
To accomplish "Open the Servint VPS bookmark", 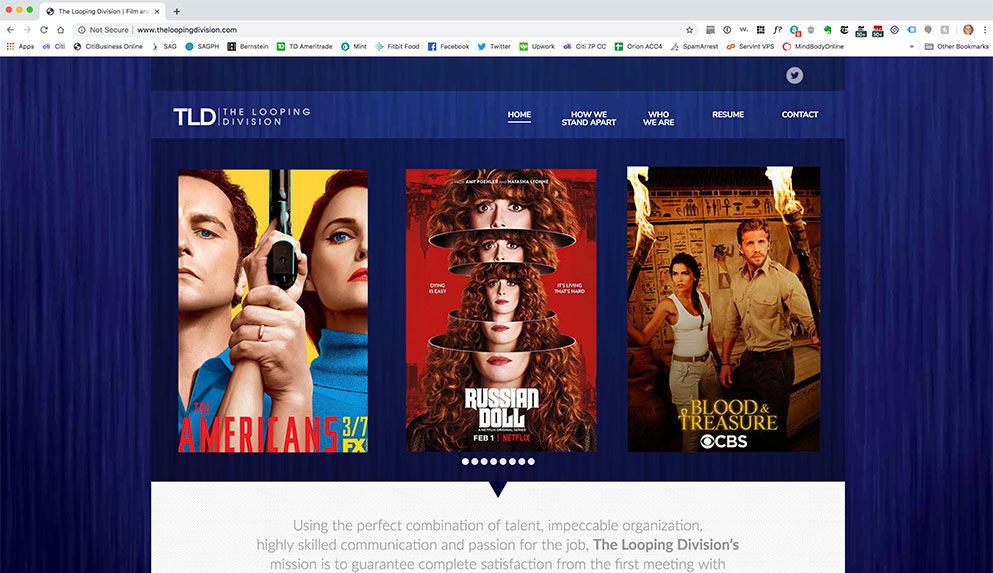I will (750, 46).
